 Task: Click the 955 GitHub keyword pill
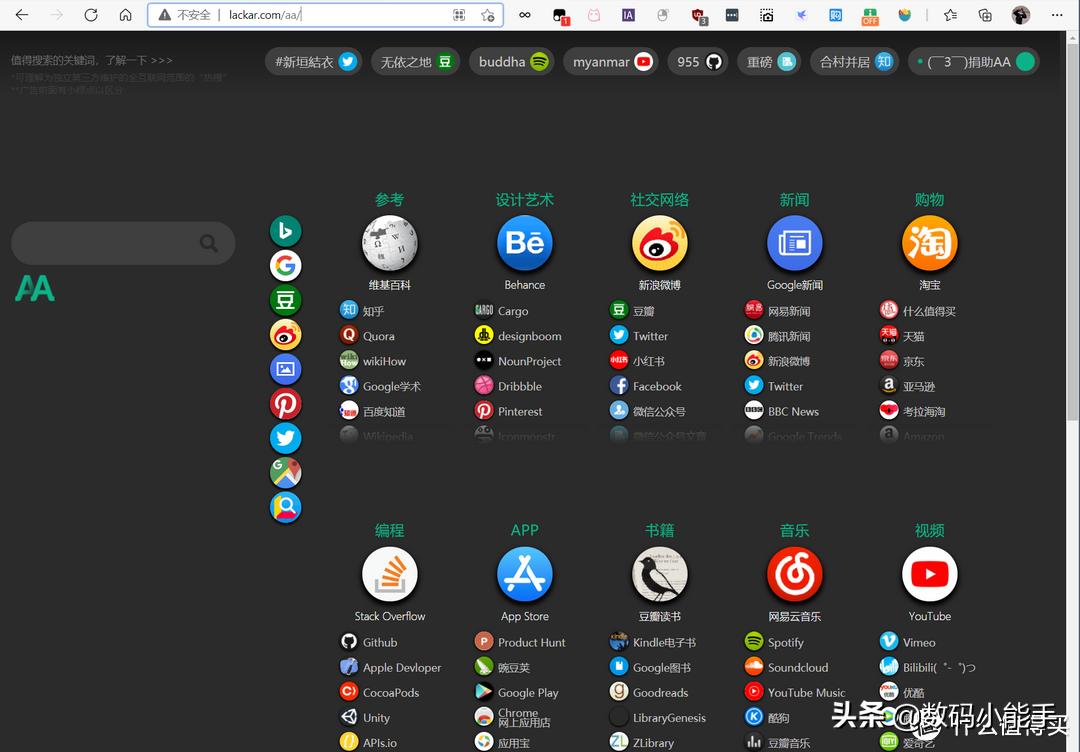[698, 62]
